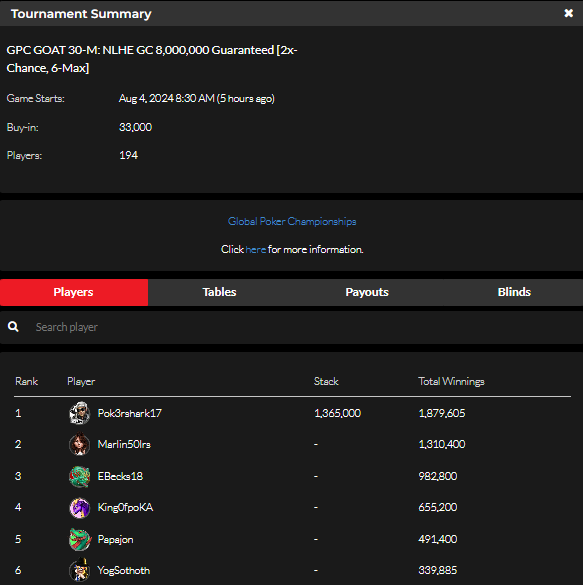Open Papajon's green avatar
This screenshot has width=583, height=585.
click(79, 539)
